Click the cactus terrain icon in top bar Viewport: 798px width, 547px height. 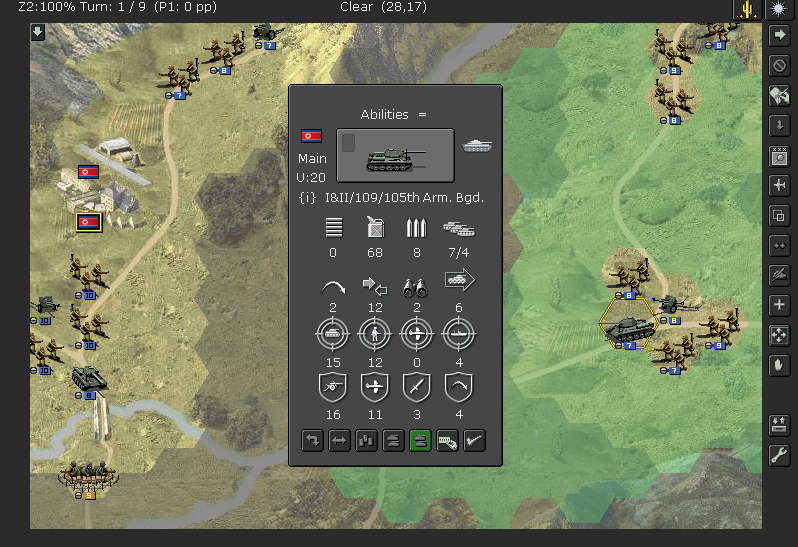pos(748,9)
